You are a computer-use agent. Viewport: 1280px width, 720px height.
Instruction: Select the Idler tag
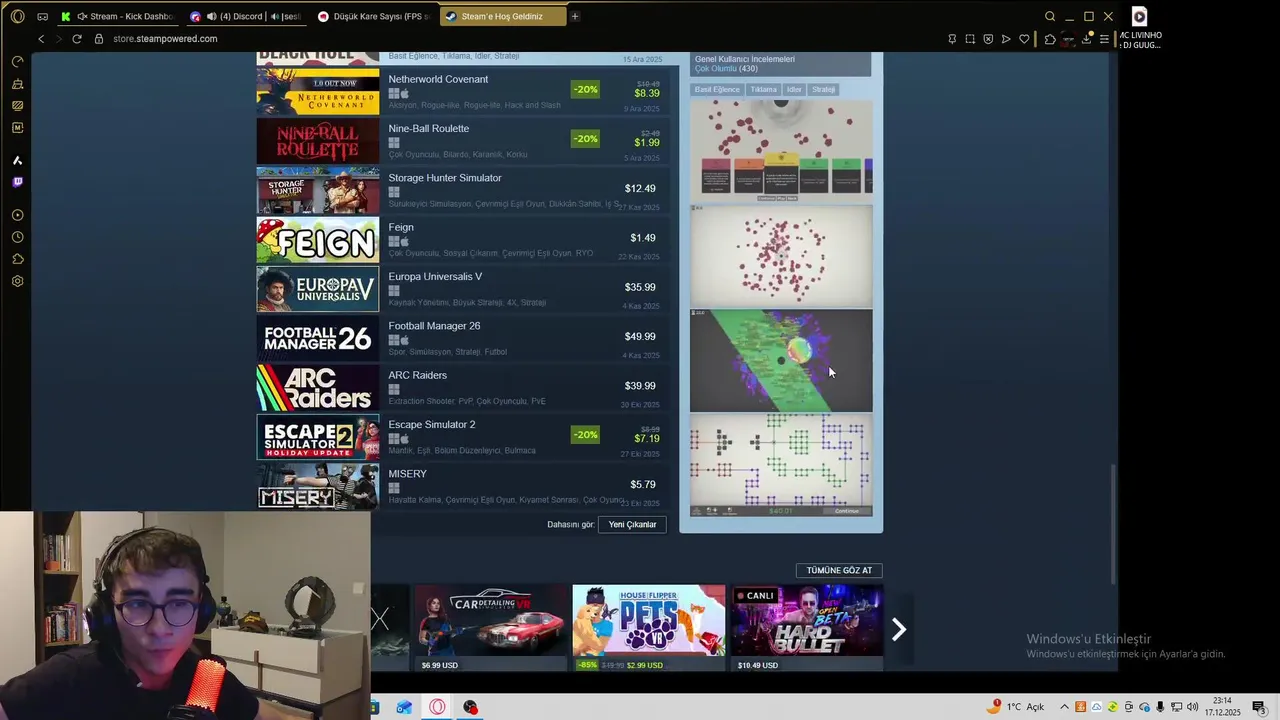pos(794,90)
